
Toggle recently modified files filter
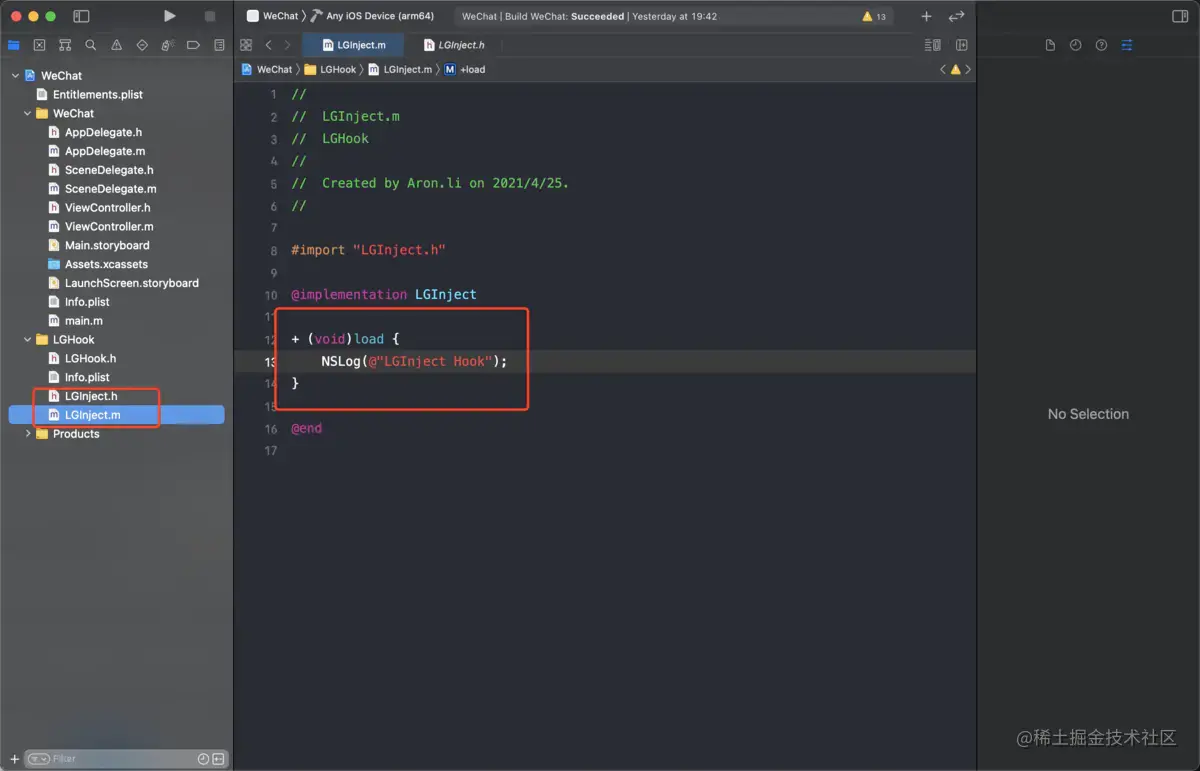coord(204,759)
